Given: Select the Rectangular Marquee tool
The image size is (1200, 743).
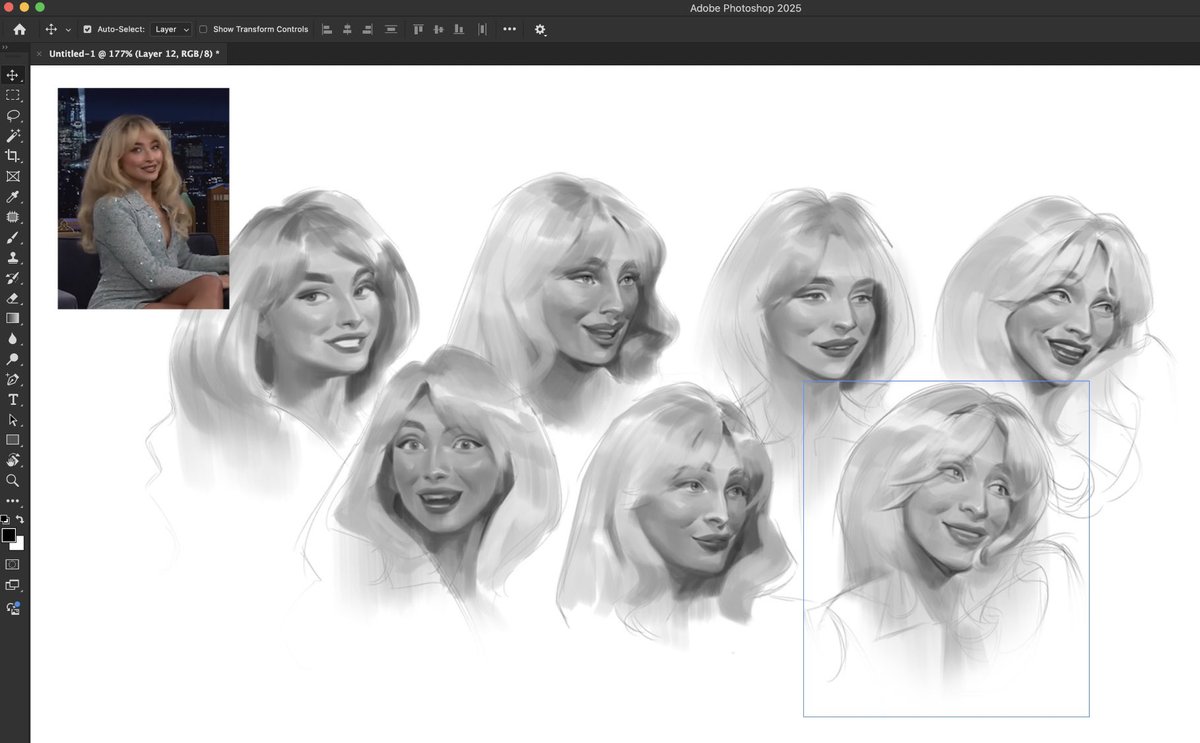Looking at the screenshot, I should click(x=13, y=95).
